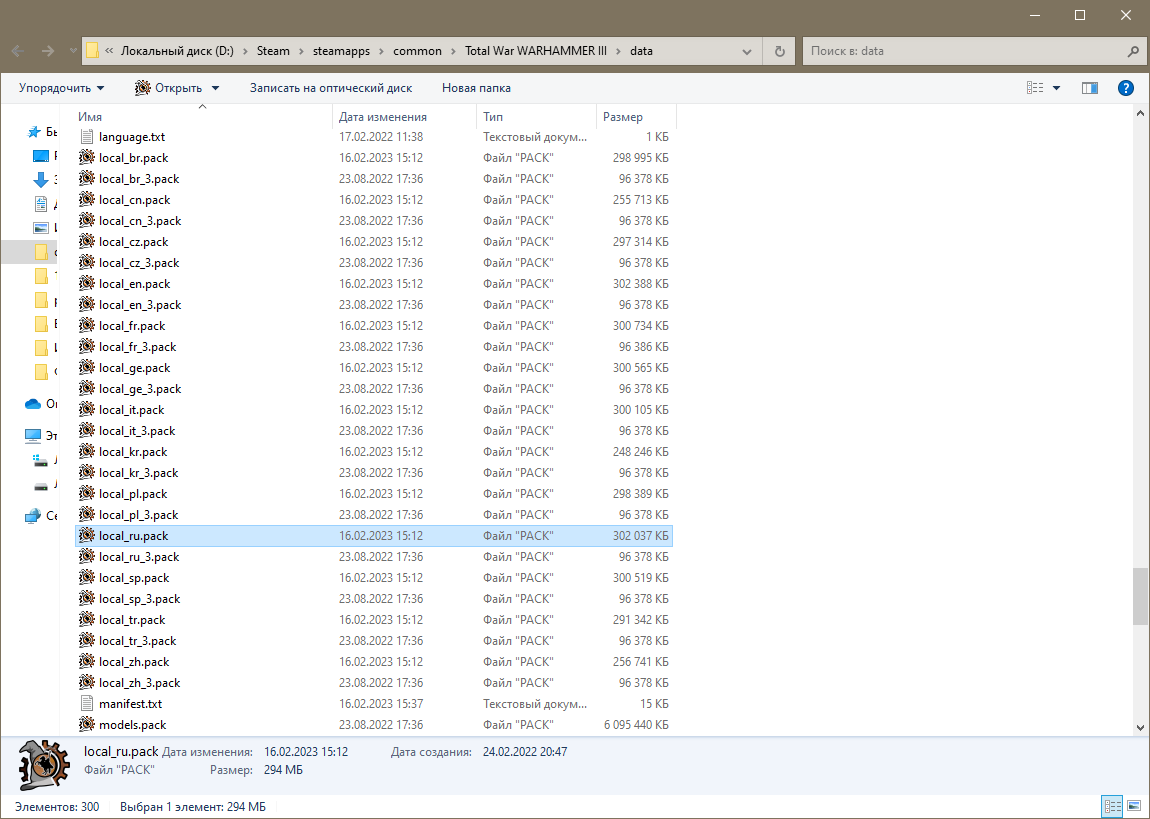This screenshot has width=1150, height=819.
Task: Click the local_fr_3.pack file icon
Action: point(87,347)
